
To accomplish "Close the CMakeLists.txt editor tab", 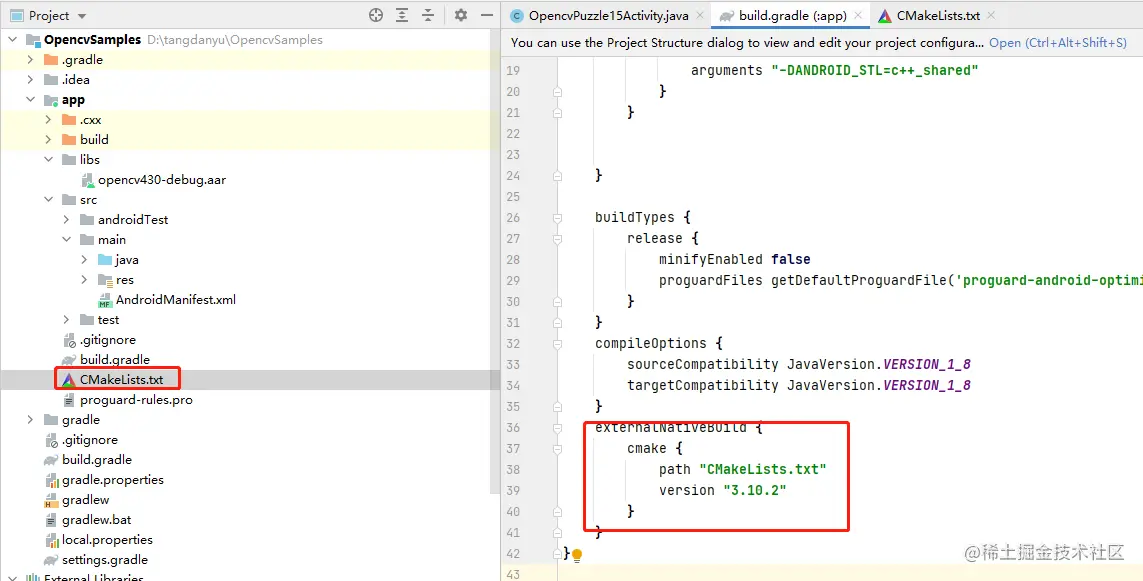I will coord(992,15).
